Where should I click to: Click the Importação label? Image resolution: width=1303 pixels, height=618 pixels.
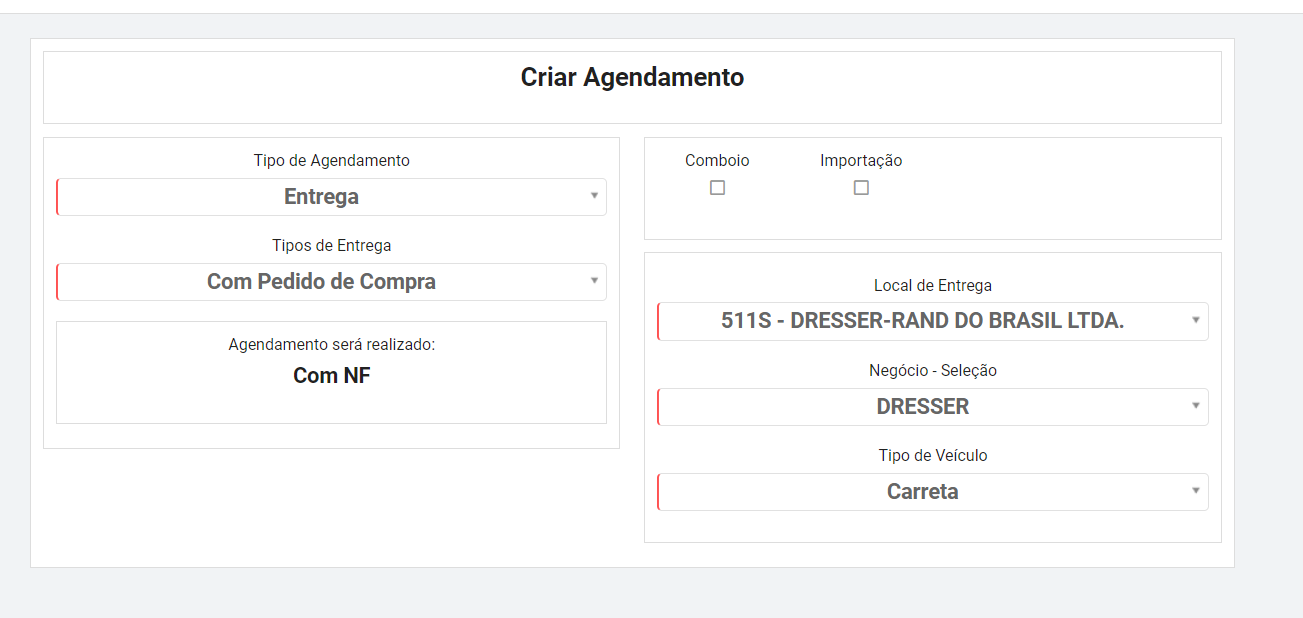point(861,160)
